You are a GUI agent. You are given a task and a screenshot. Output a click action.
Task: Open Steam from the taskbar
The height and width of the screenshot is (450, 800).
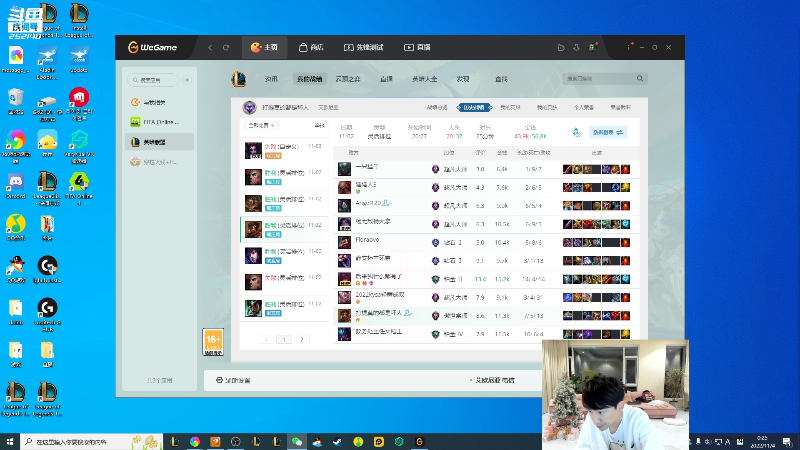coord(338,442)
